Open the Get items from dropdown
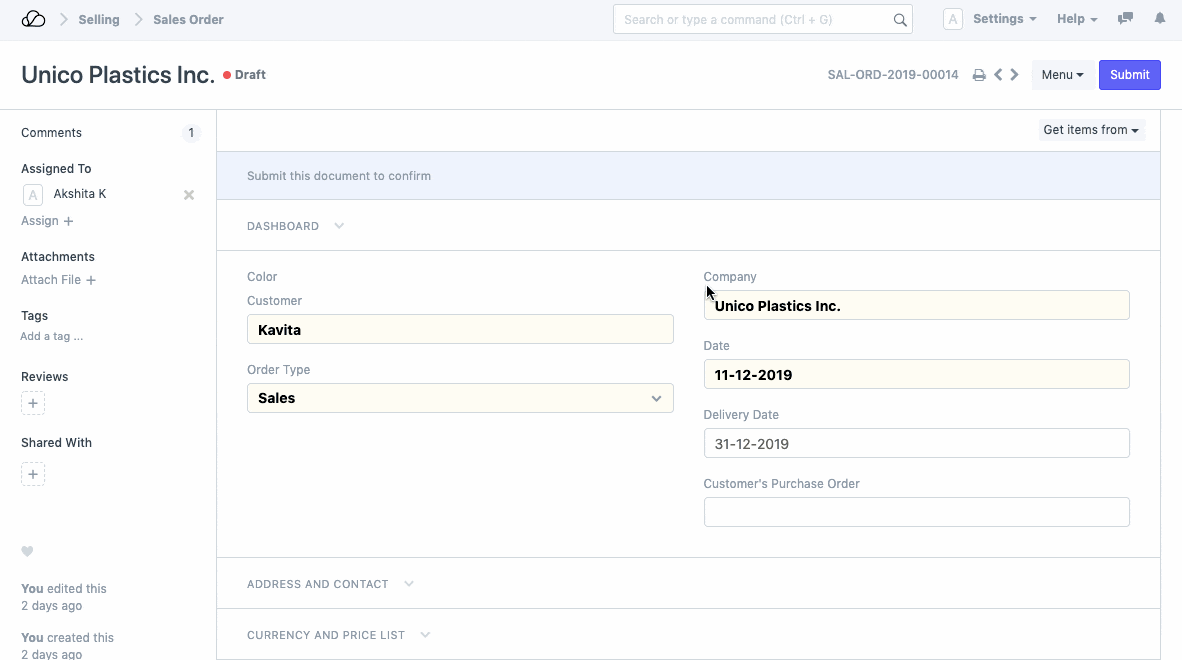This screenshot has height=660, width=1182. click(1091, 130)
